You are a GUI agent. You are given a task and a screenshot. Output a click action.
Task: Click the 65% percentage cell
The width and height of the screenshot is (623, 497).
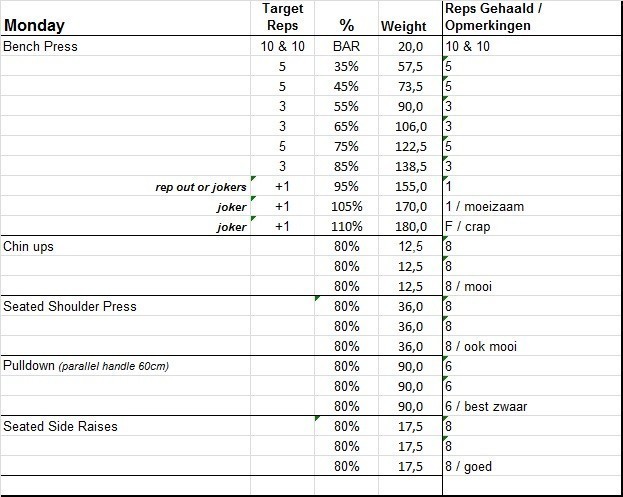click(346, 126)
